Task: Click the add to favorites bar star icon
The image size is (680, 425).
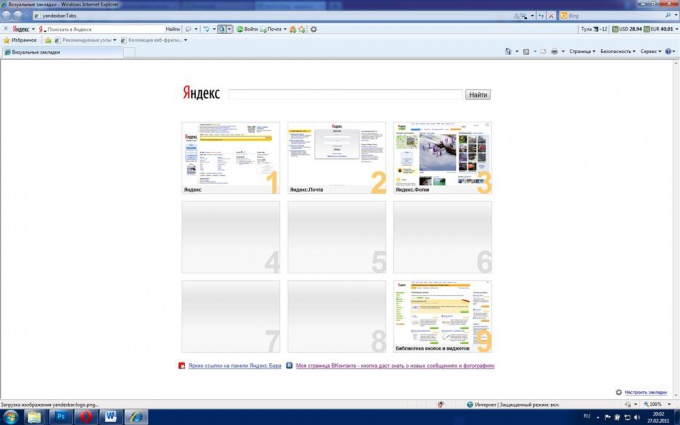Action: point(48,40)
